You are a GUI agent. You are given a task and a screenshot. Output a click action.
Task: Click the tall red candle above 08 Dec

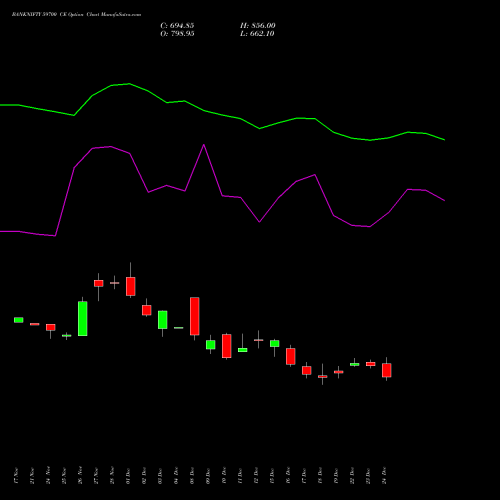(x=195, y=316)
